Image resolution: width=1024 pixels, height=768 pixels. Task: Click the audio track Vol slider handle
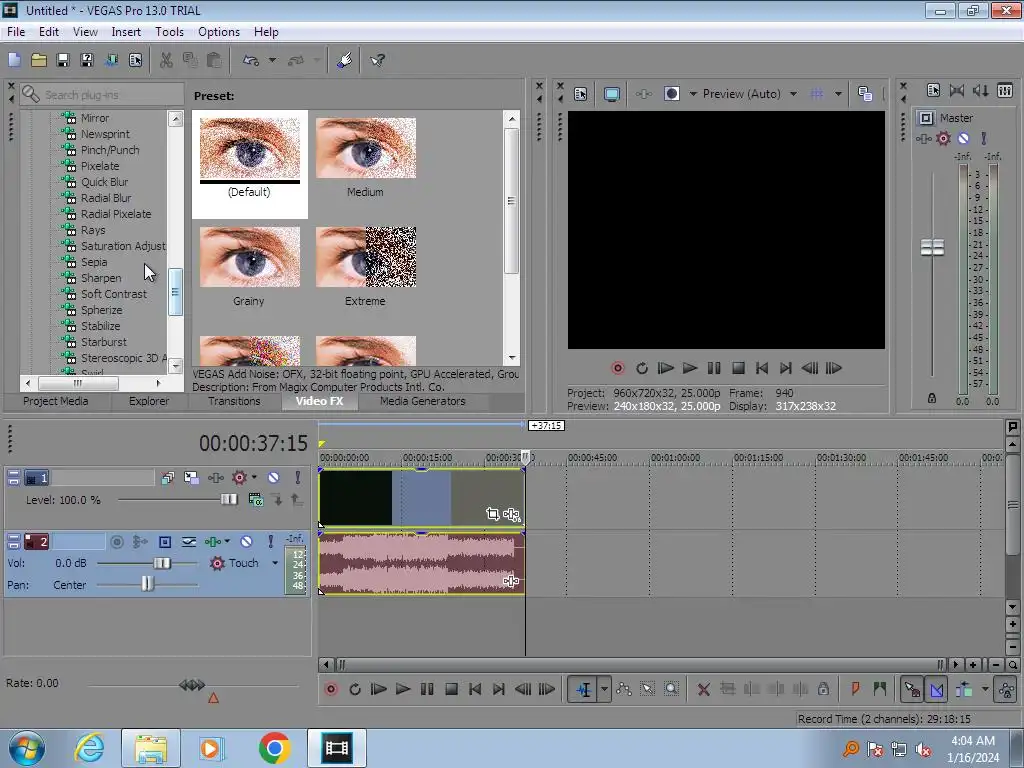(161, 563)
